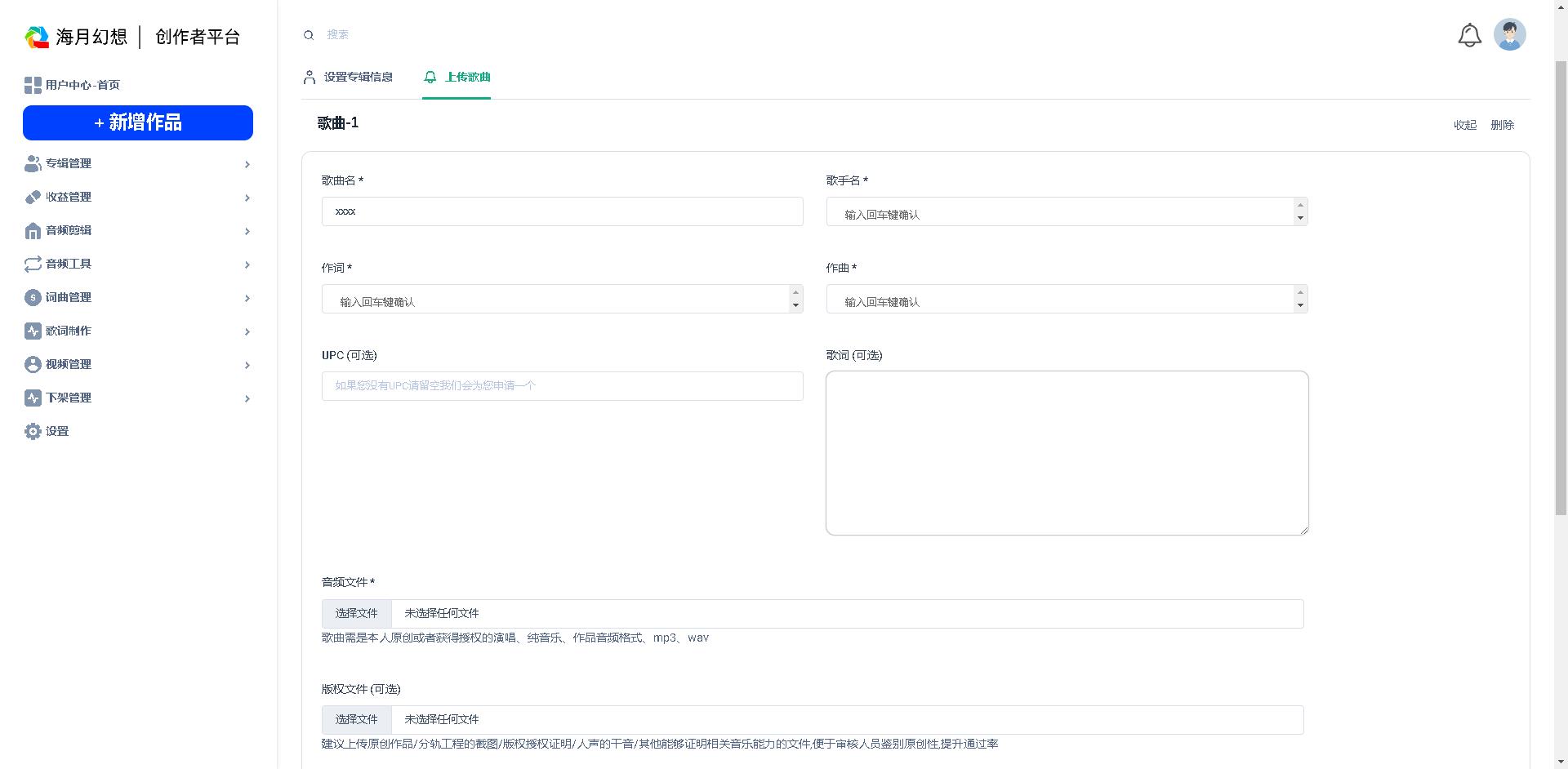1568x769 pixels.
Task: Click the 词曲管理 coin icon
Action: coord(33,298)
